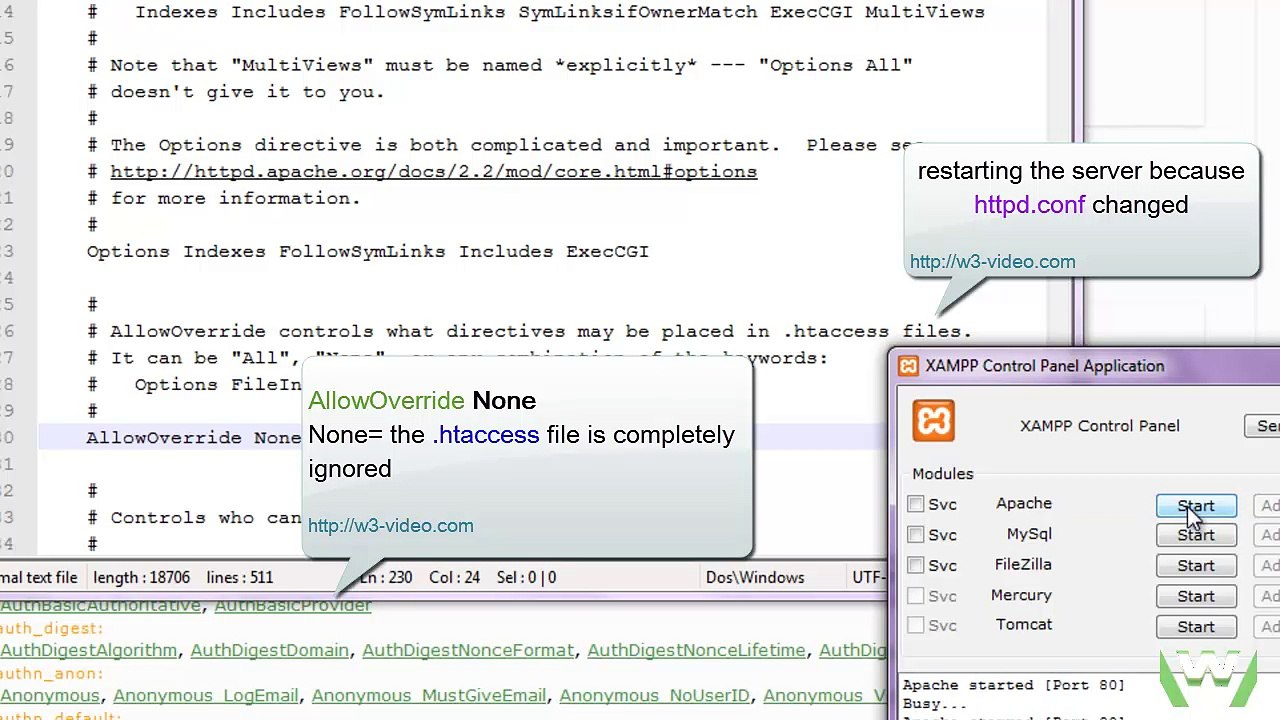
Task: Click the Col : 24 status entry
Action: pos(456,577)
